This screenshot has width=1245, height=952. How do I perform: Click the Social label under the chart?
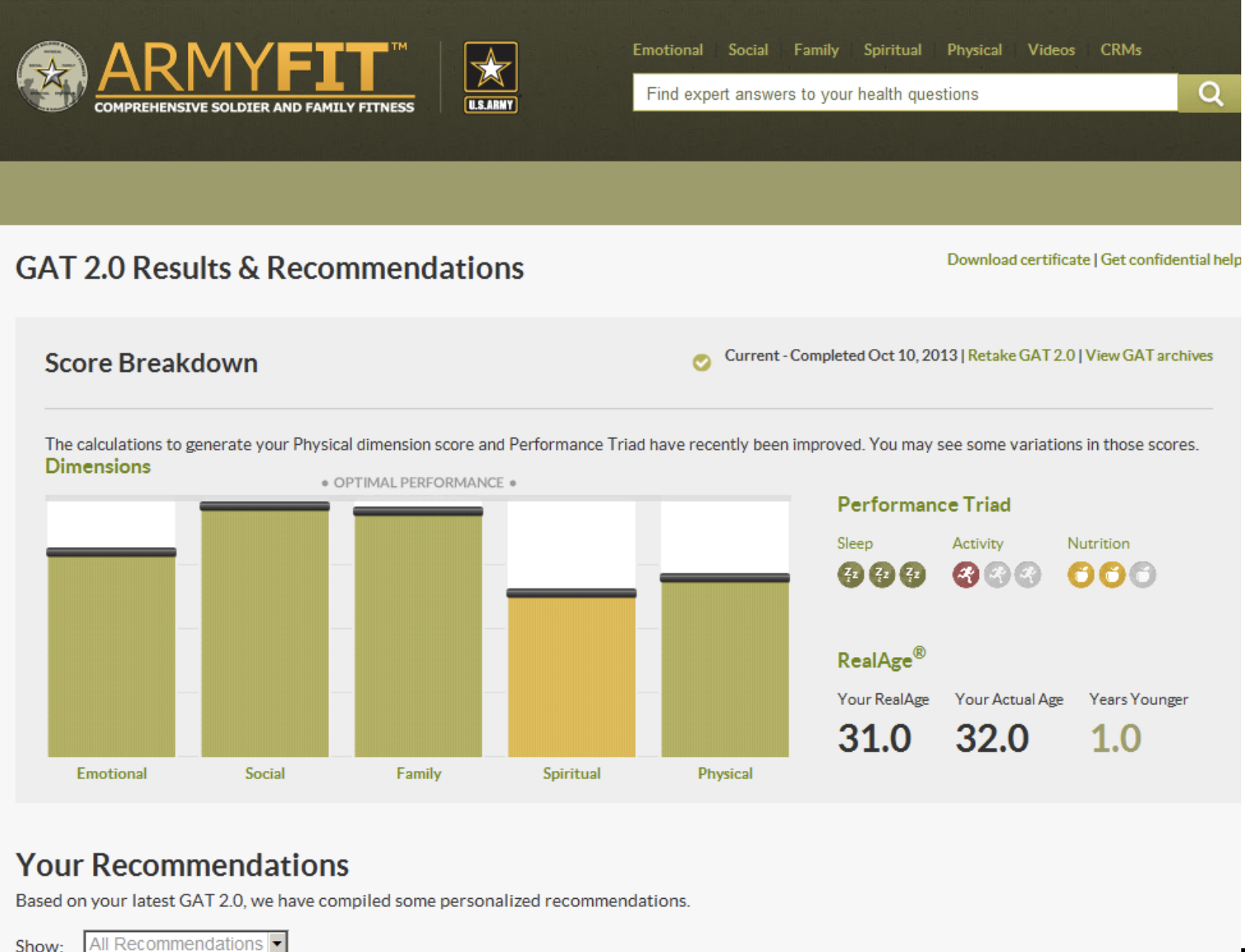click(x=265, y=773)
